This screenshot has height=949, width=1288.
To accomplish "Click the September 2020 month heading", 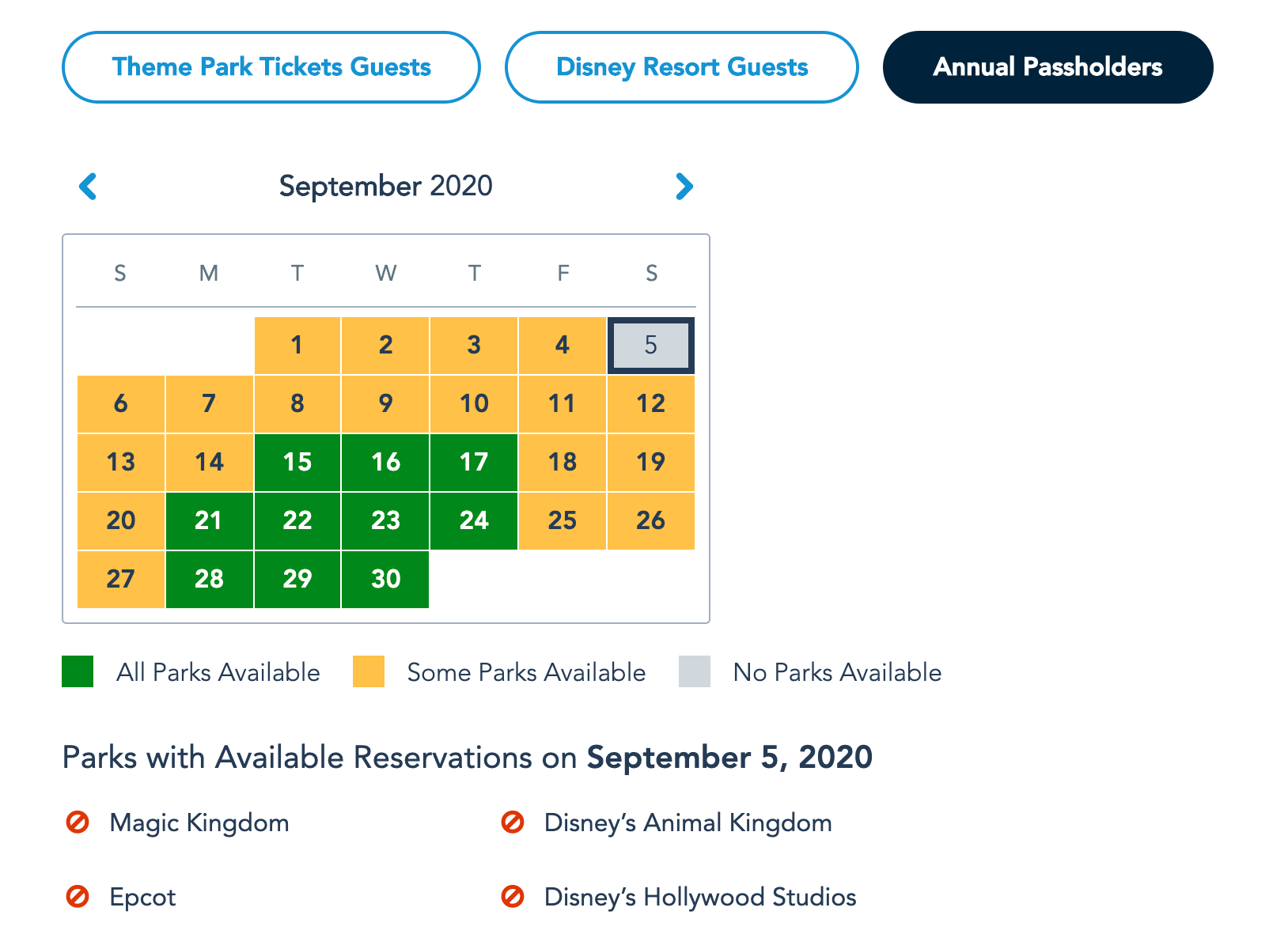I will pyautogui.click(x=385, y=187).
